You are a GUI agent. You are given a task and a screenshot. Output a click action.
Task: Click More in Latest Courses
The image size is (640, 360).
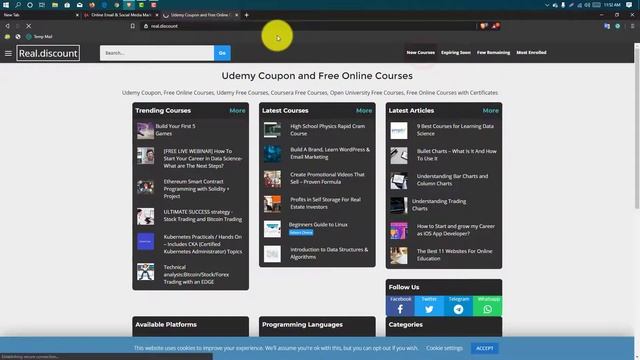pyautogui.click(x=364, y=111)
